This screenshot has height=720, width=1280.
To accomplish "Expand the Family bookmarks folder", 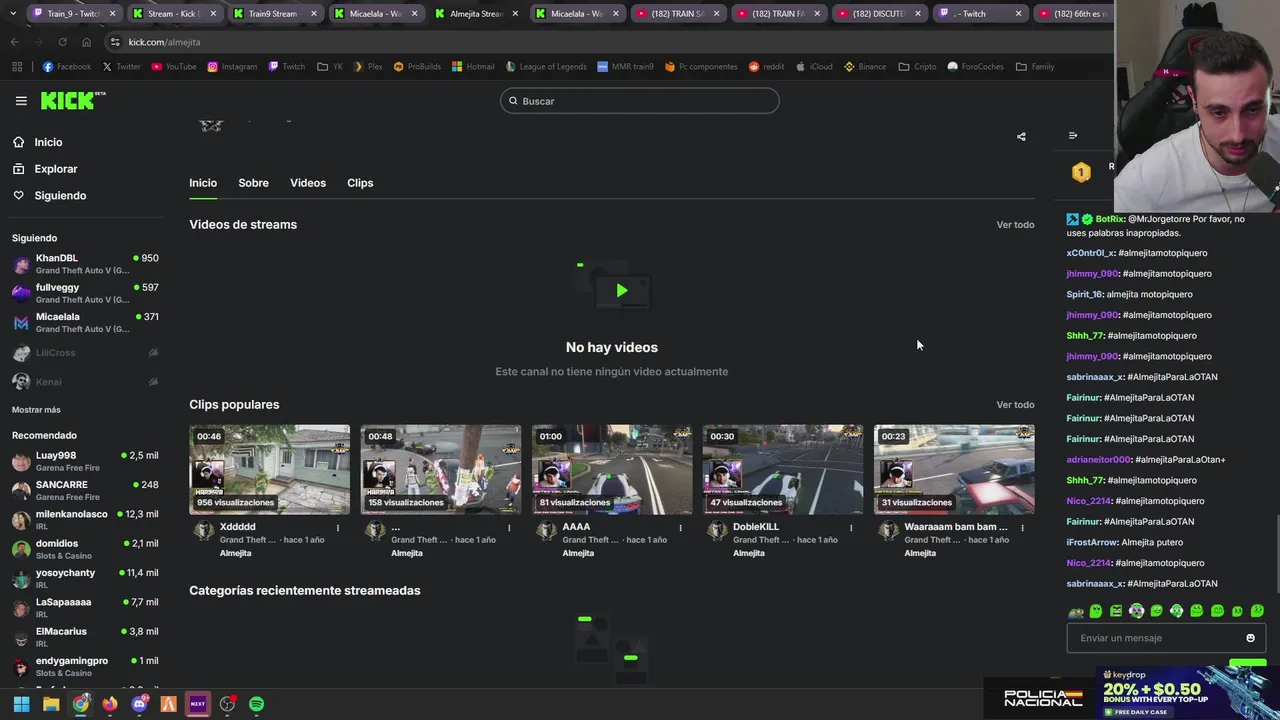I will [x=1035, y=67].
